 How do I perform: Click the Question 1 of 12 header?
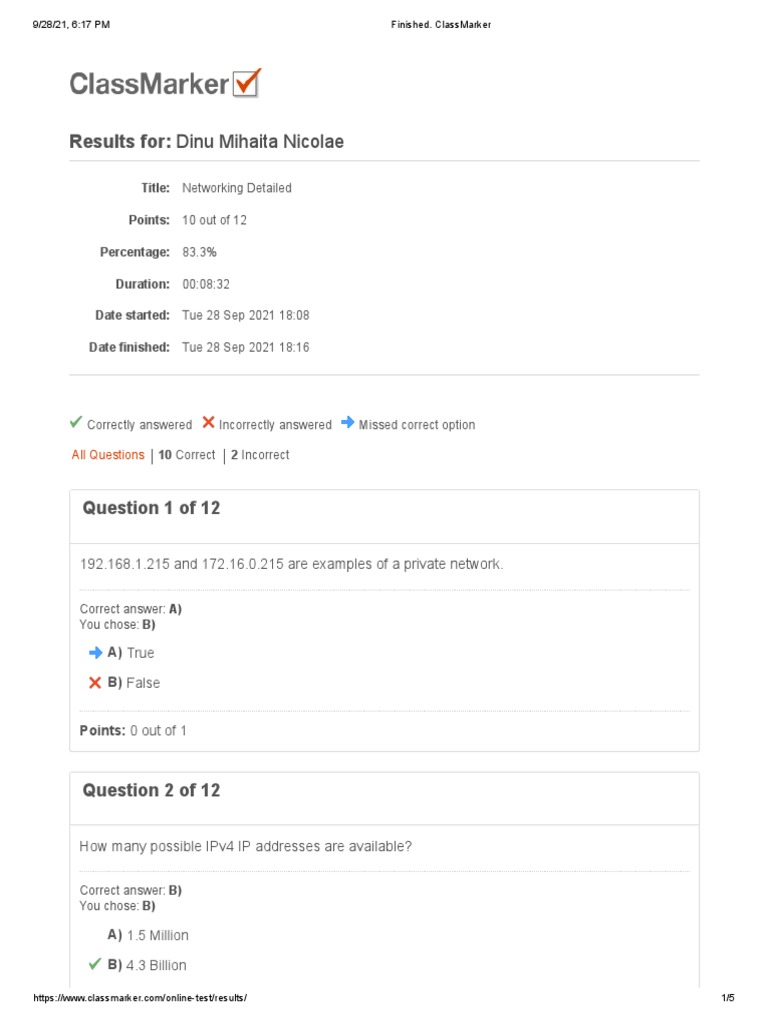151,508
